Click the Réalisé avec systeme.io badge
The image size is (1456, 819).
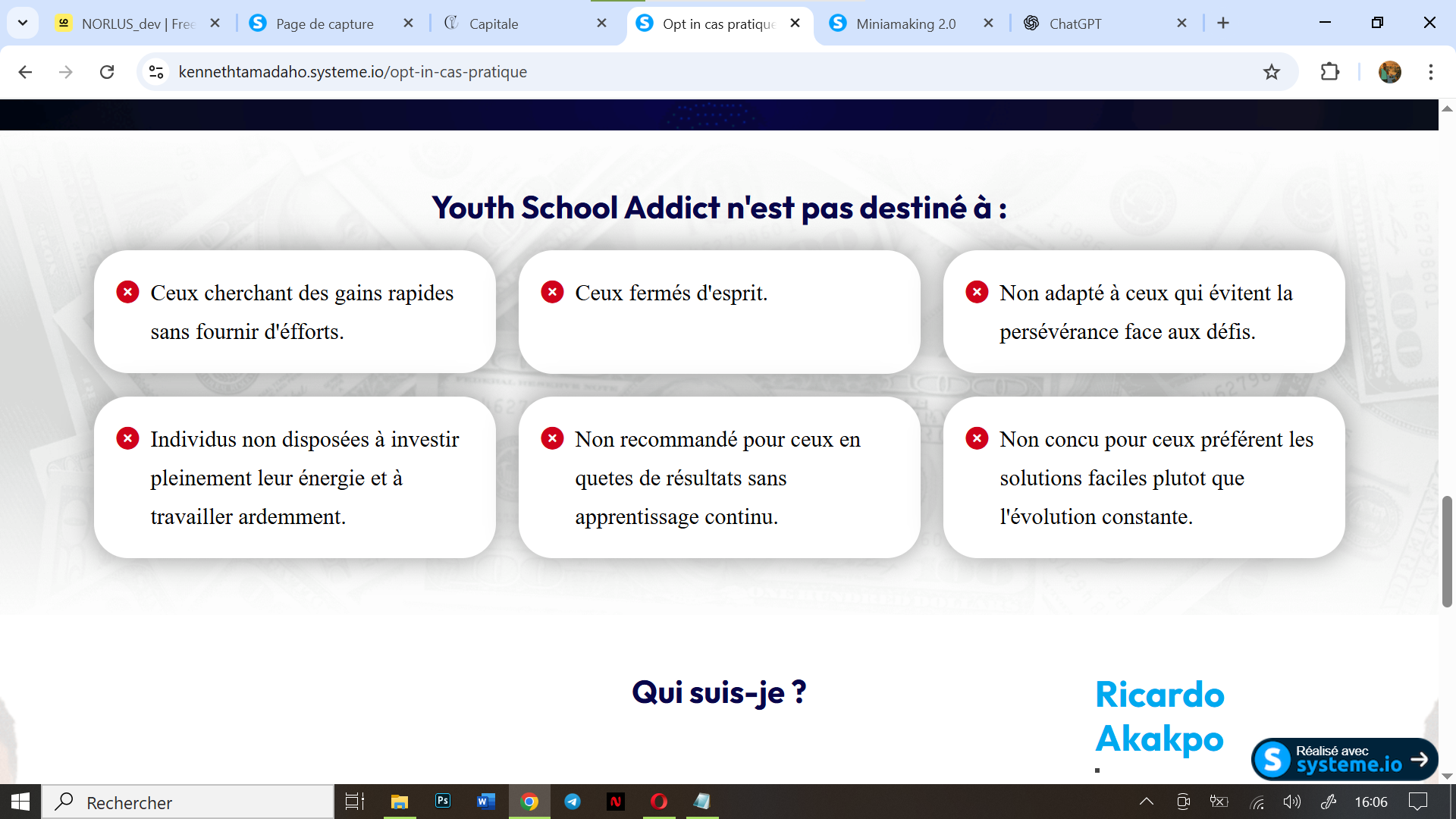pyautogui.click(x=1344, y=759)
